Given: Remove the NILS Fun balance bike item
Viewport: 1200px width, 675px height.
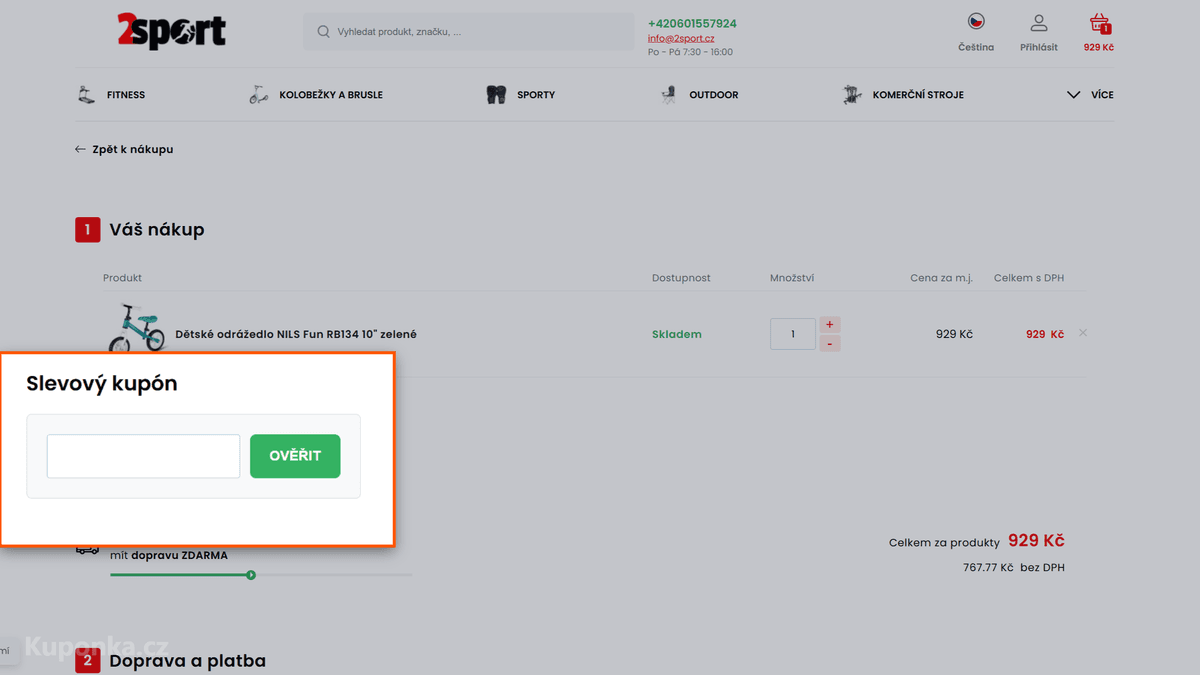Looking at the screenshot, I should [x=1083, y=333].
